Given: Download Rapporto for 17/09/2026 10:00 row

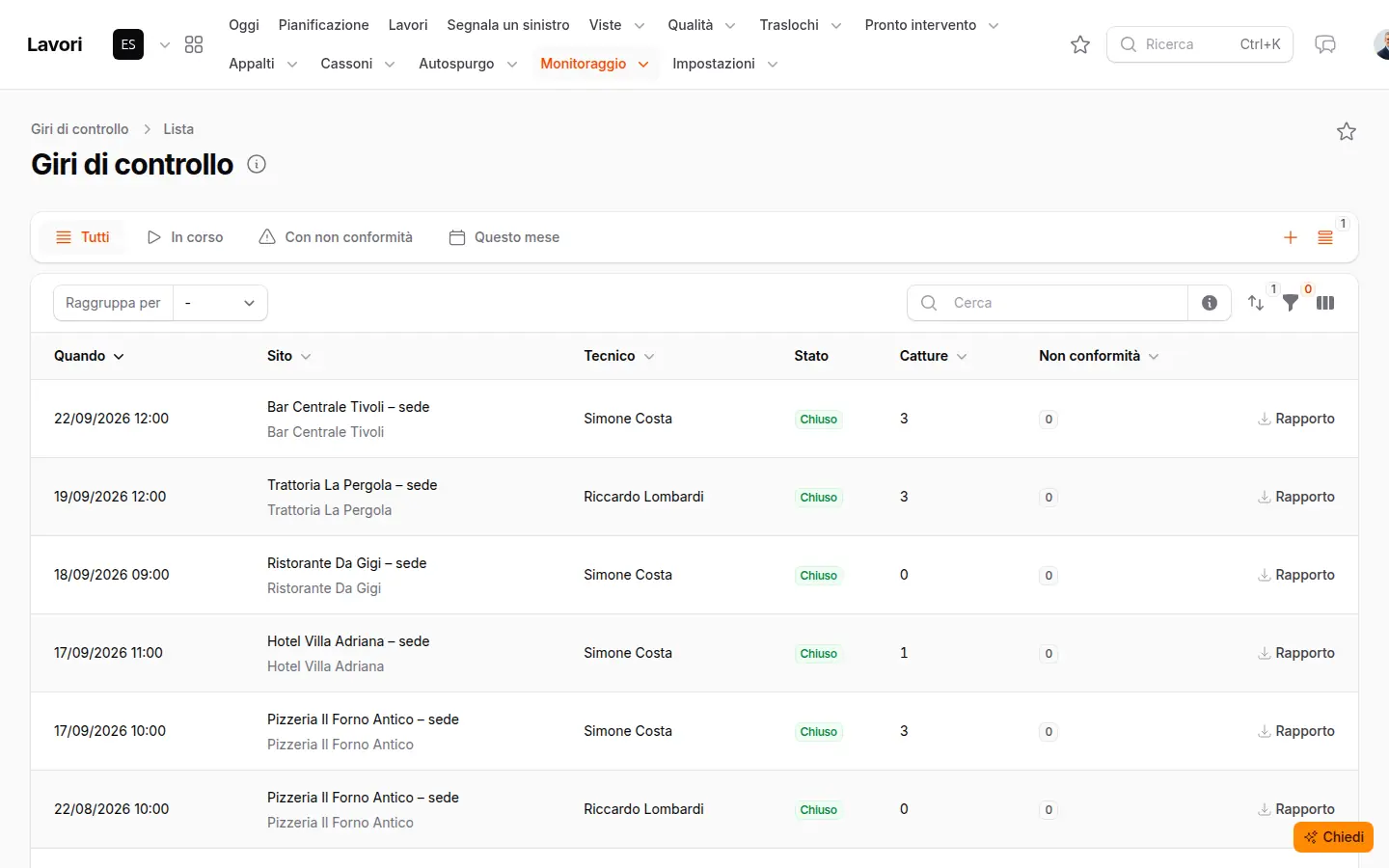Looking at the screenshot, I should (1296, 731).
